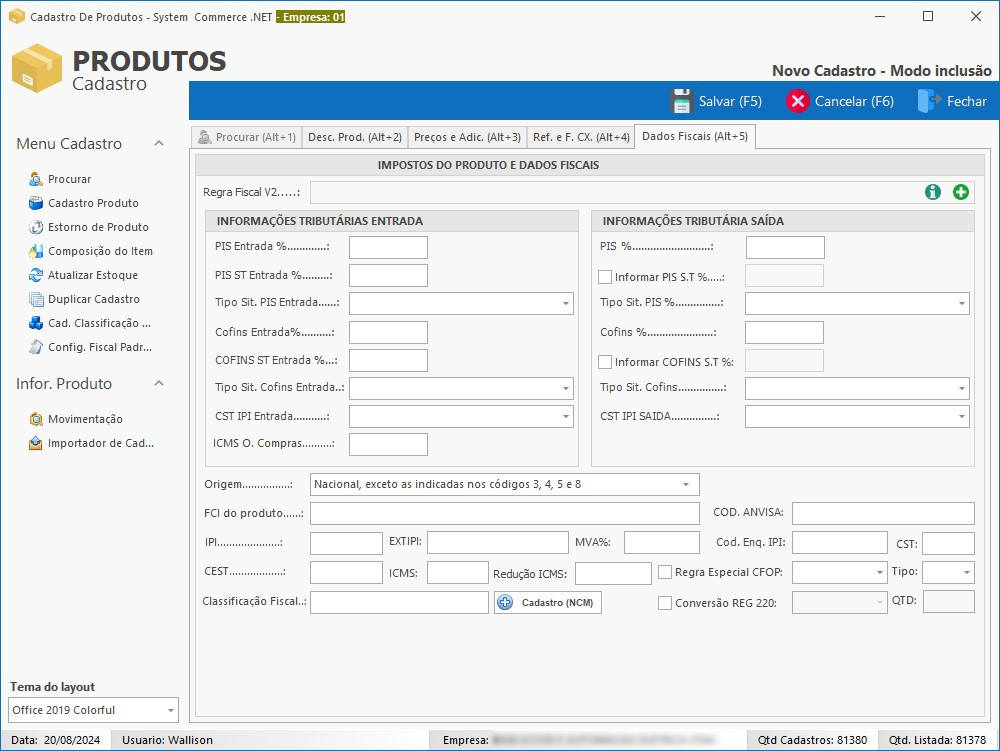Open the Tipo Sit. PIS Entrada dropdown
The width and height of the screenshot is (1000, 751).
tap(565, 303)
